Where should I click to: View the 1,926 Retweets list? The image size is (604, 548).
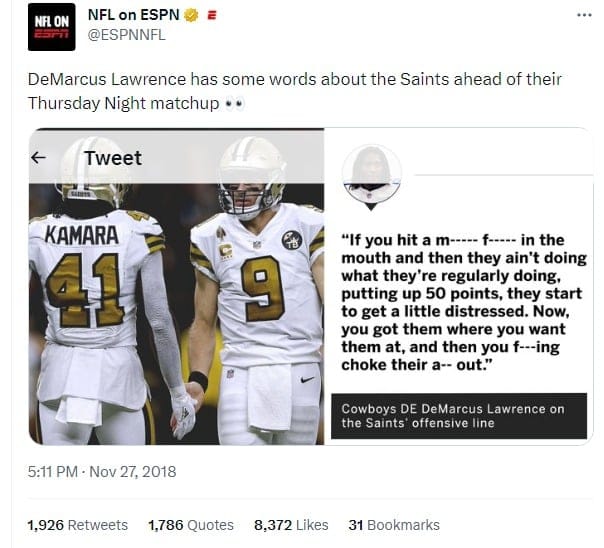[78, 525]
